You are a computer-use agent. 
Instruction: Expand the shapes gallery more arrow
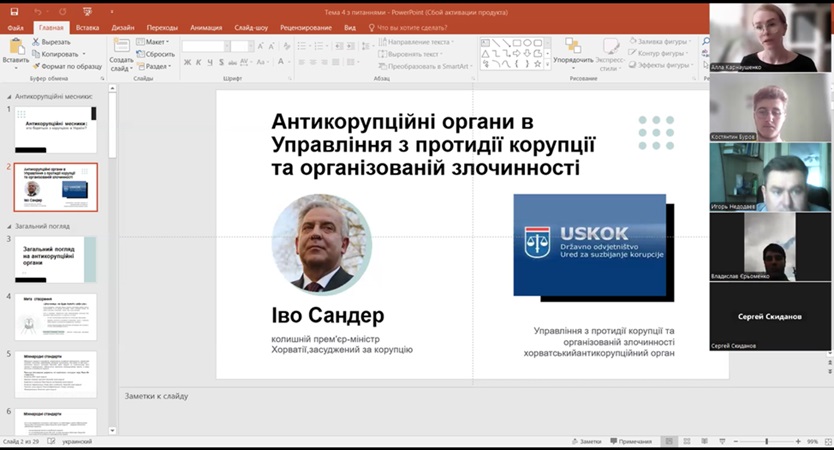click(547, 64)
